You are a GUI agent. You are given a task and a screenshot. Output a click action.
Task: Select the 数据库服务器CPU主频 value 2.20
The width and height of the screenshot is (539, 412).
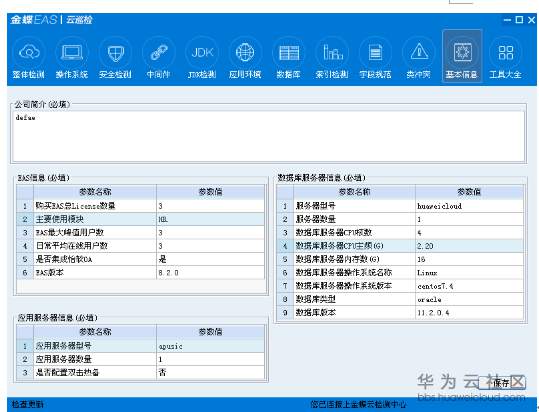pyautogui.click(x=469, y=246)
